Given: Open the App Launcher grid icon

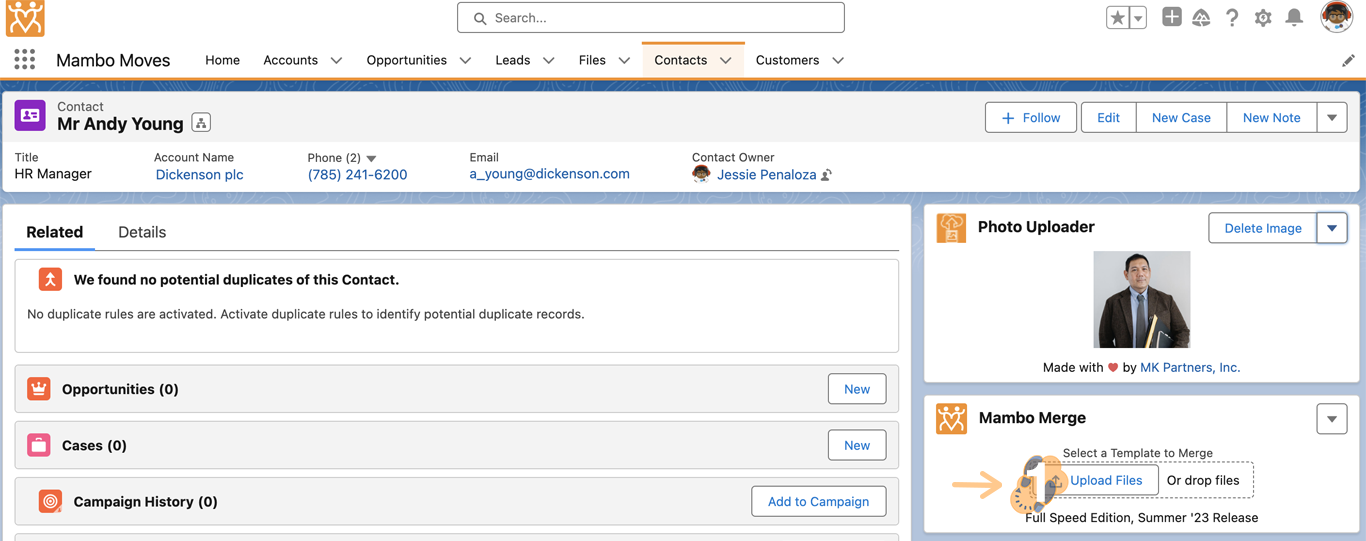Looking at the screenshot, I should pyautogui.click(x=25, y=60).
